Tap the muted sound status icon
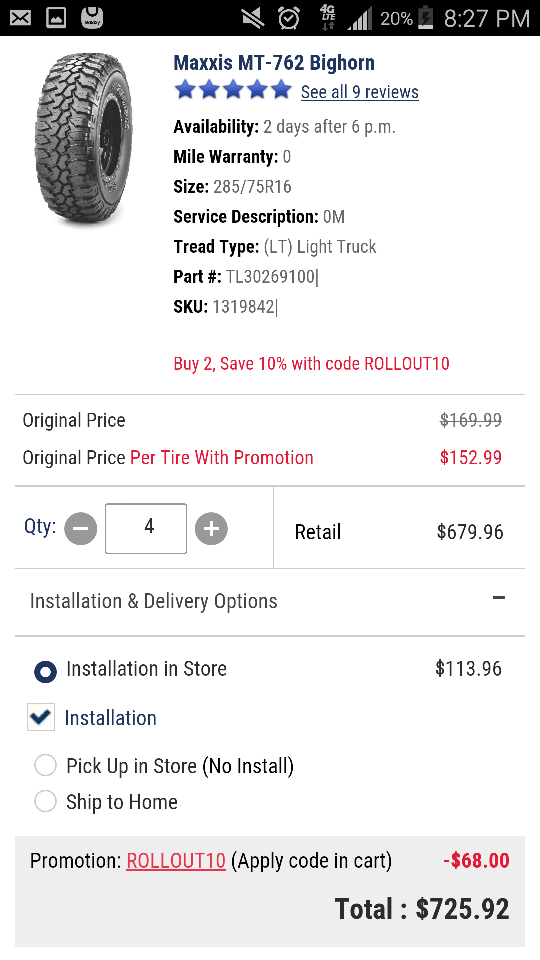Viewport: 540px width, 960px height. tap(253, 18)
